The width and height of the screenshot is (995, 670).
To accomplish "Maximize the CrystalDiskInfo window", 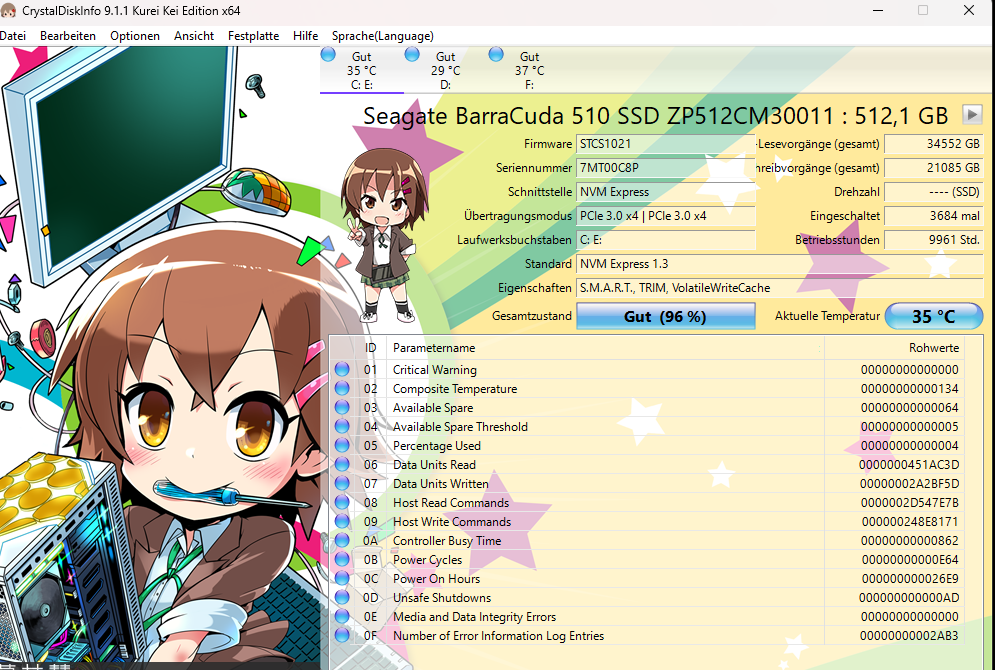I will (923, 11).
